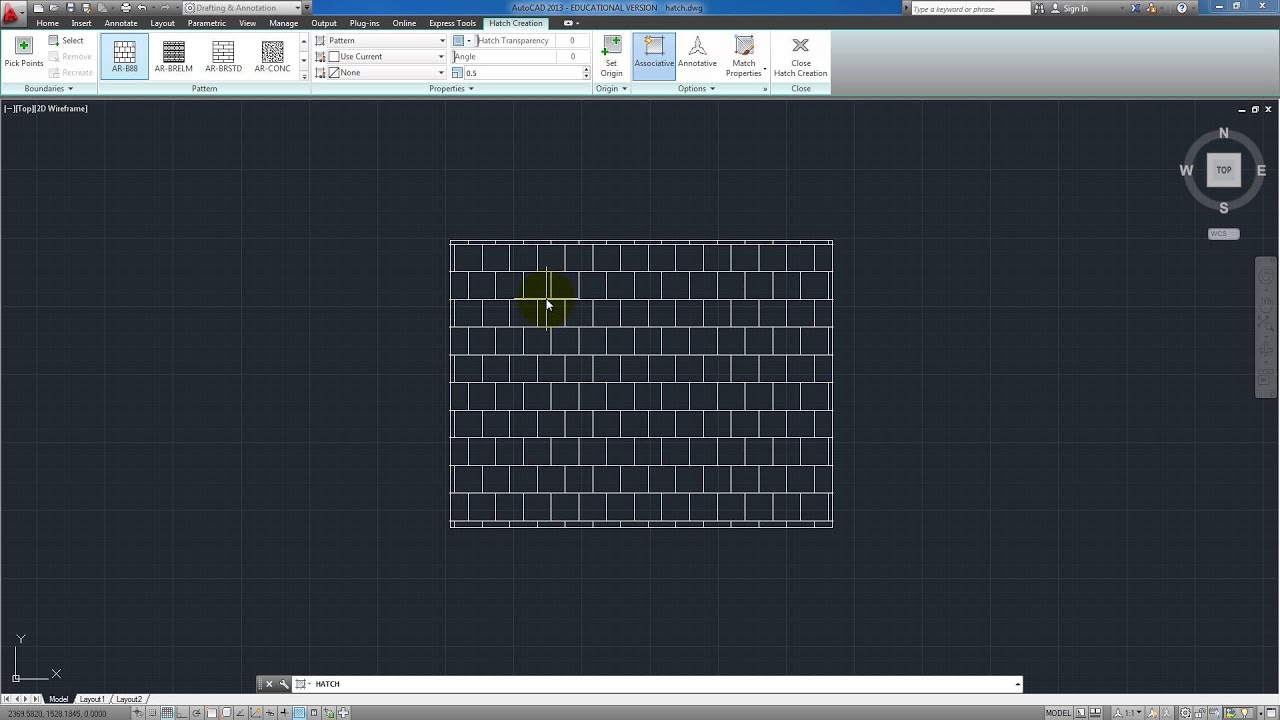
Task: Click the Set Origin tool
Action: coord(611,56)
